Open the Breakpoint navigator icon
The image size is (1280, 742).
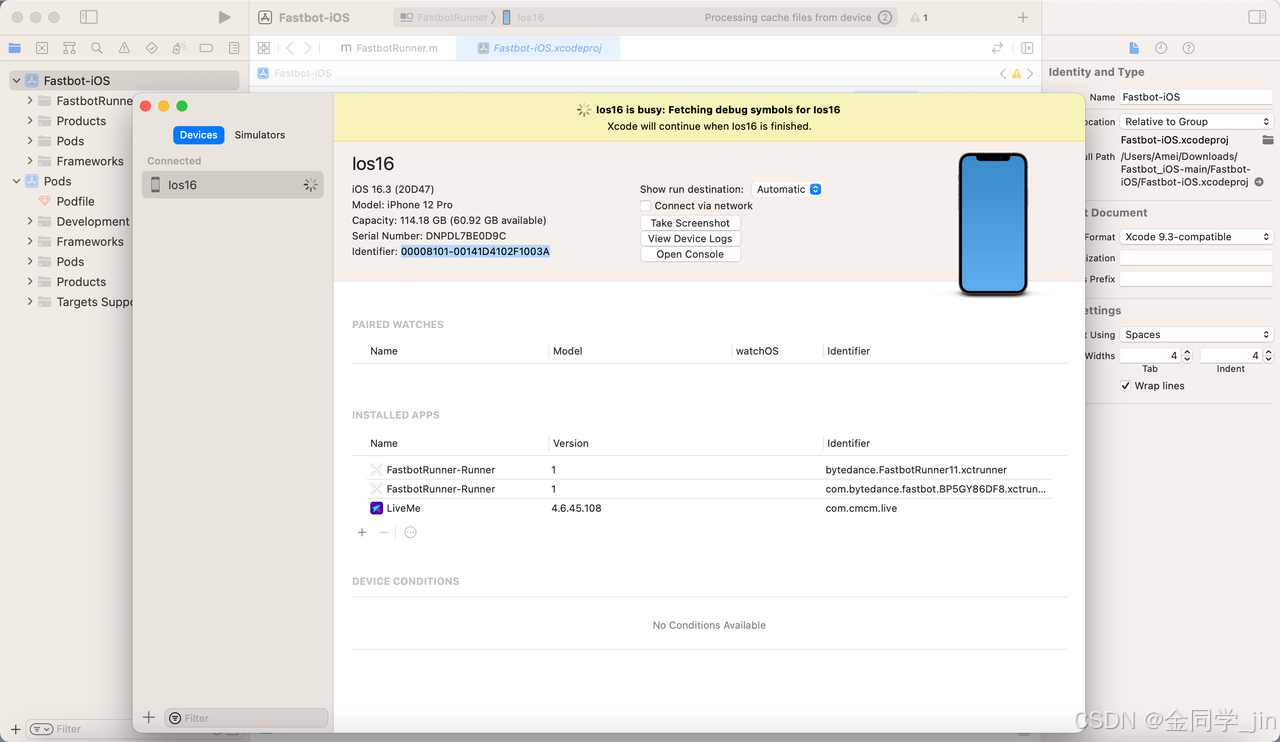pyautogui.click(x=206, y=48)
